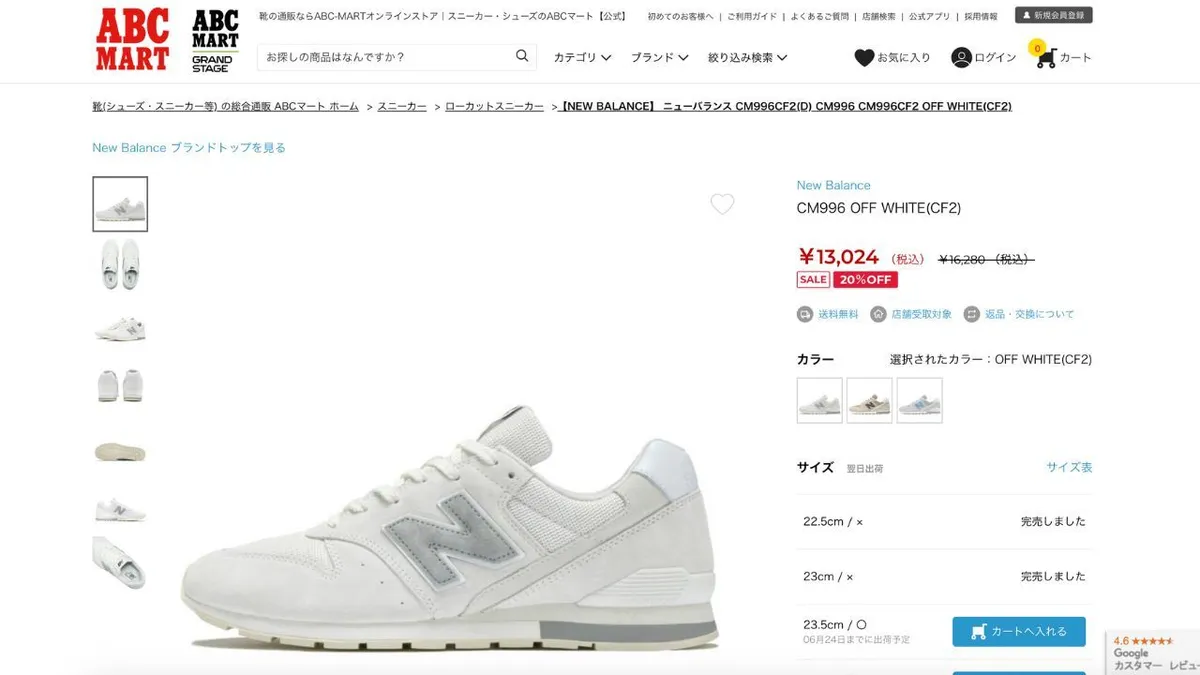
Task: Expand the カテゴリ dropdown menu
Action: tap(582, 58)
